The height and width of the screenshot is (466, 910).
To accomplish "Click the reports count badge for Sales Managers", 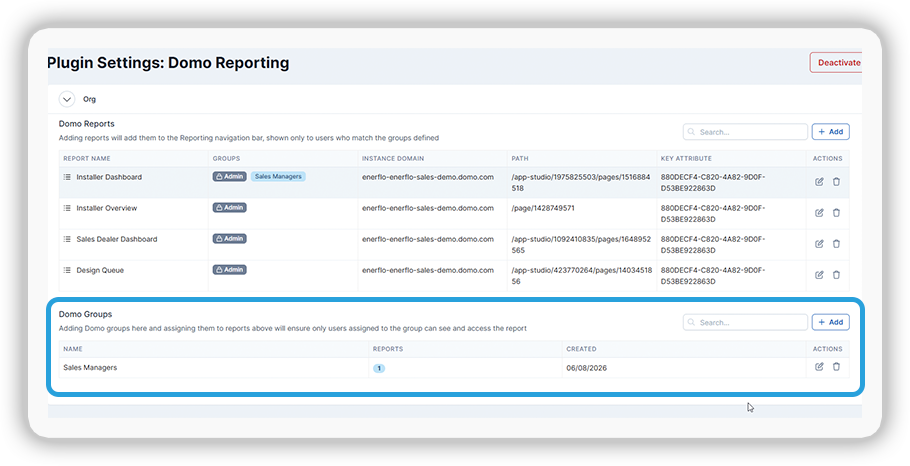I will 379,368.
